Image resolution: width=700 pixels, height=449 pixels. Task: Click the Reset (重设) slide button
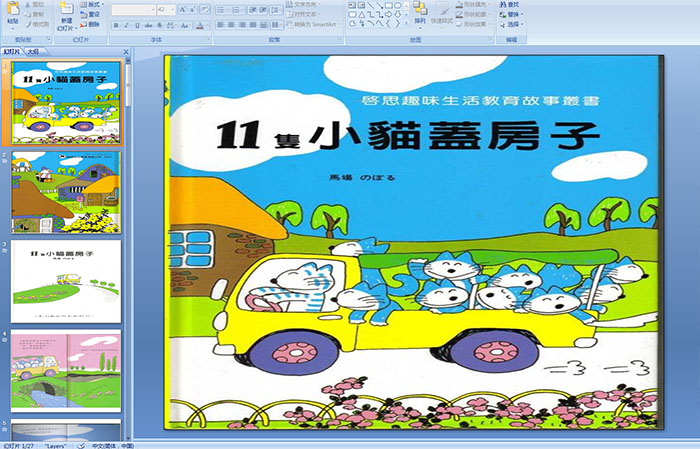(x=90, y=14)
